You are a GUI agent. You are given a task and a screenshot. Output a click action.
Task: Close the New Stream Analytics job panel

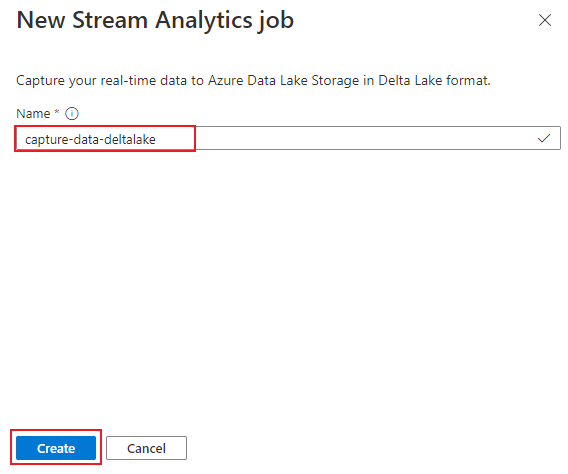544,20
